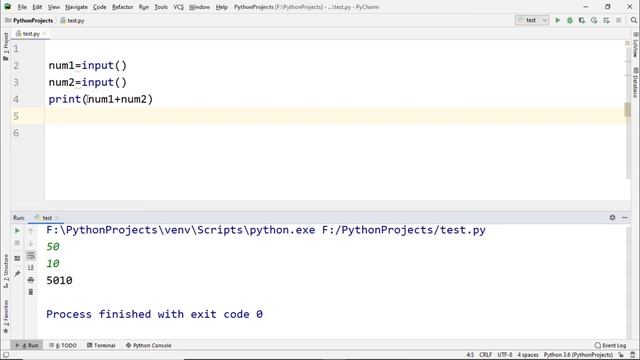Image resolution: width=640 pixels, height=360 pixels.
Task: Print the console output
Action: pyautogui.click(x=31, y=280)
